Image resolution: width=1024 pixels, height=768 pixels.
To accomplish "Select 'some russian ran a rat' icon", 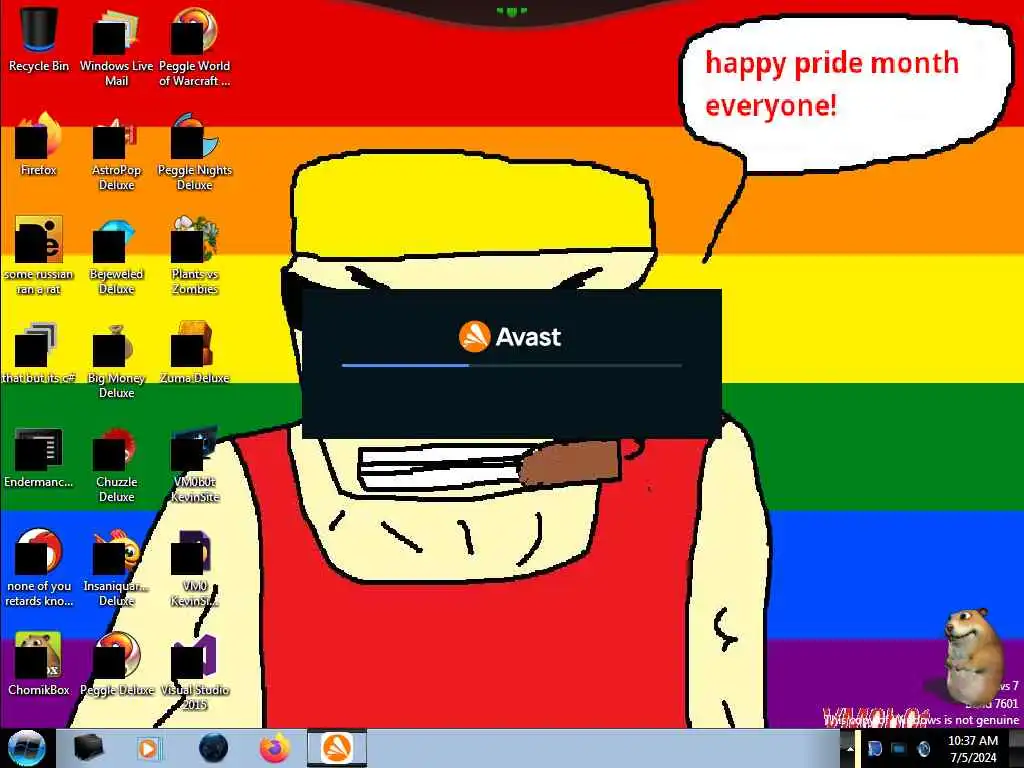I will 39,256.
